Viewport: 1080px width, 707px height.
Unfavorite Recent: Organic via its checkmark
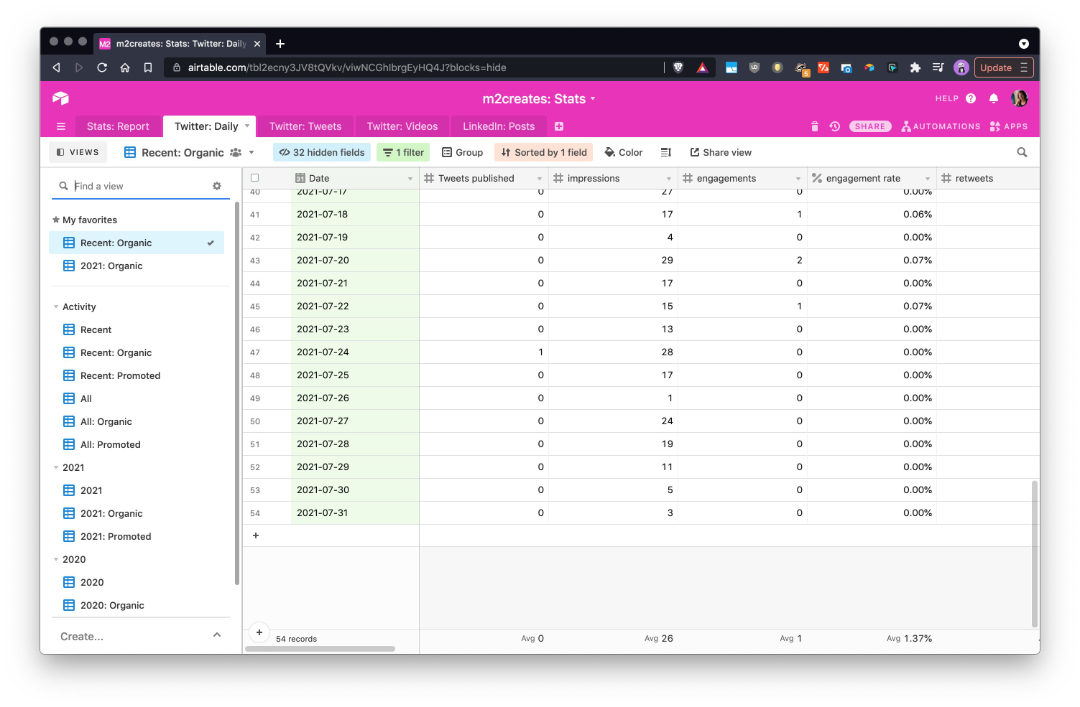click(210, 242)
